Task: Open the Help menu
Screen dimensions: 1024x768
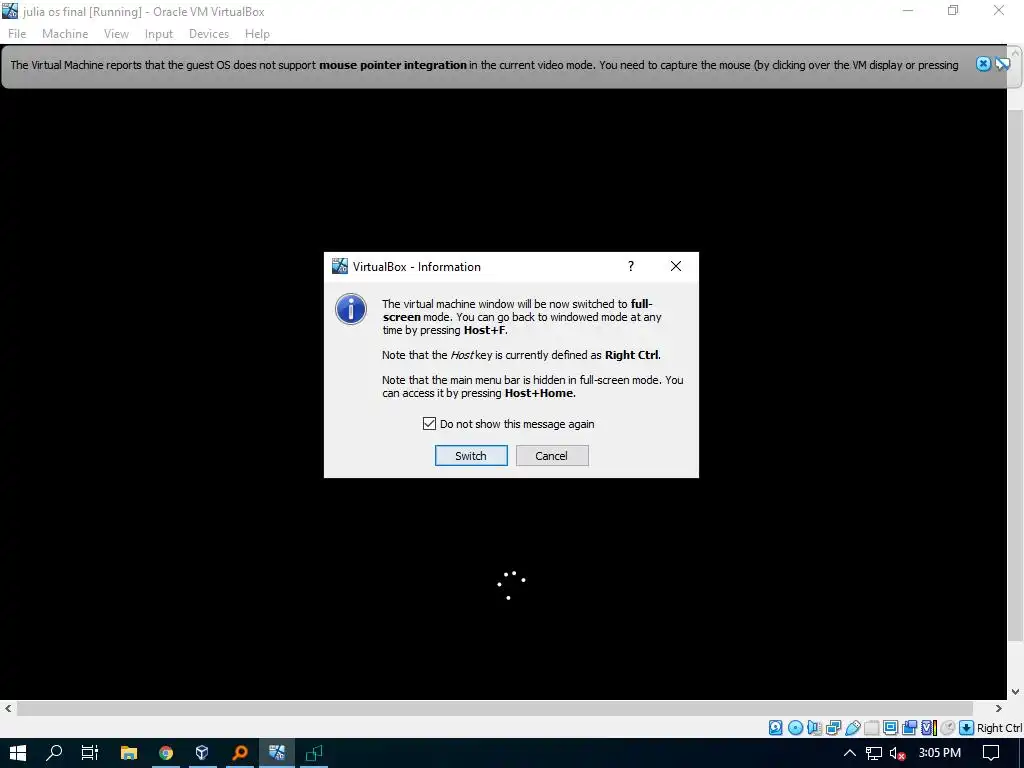Action: [x=257, y=34]
